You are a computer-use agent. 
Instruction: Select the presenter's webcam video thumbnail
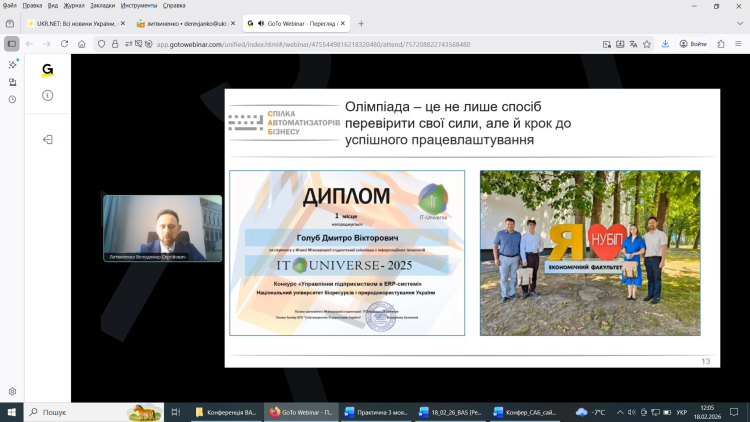pos(162,229)
